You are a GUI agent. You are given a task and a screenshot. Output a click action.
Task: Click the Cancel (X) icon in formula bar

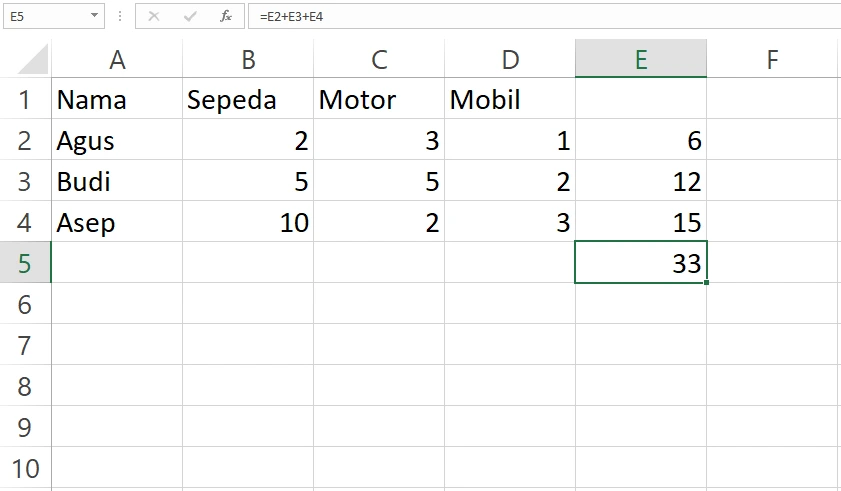[154, 17]
